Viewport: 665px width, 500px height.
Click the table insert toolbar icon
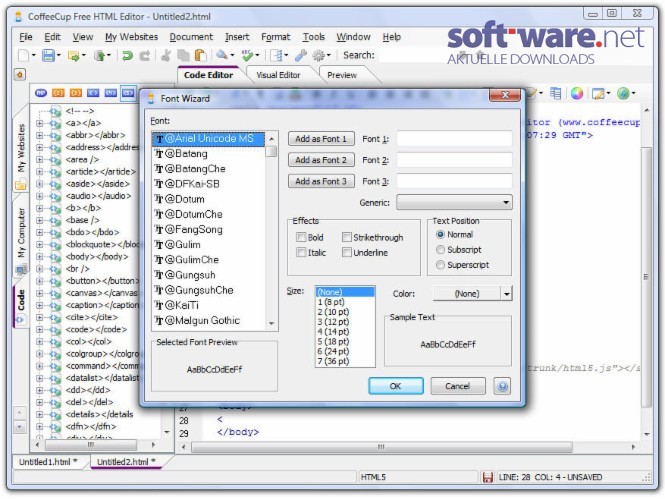(555, 93)
